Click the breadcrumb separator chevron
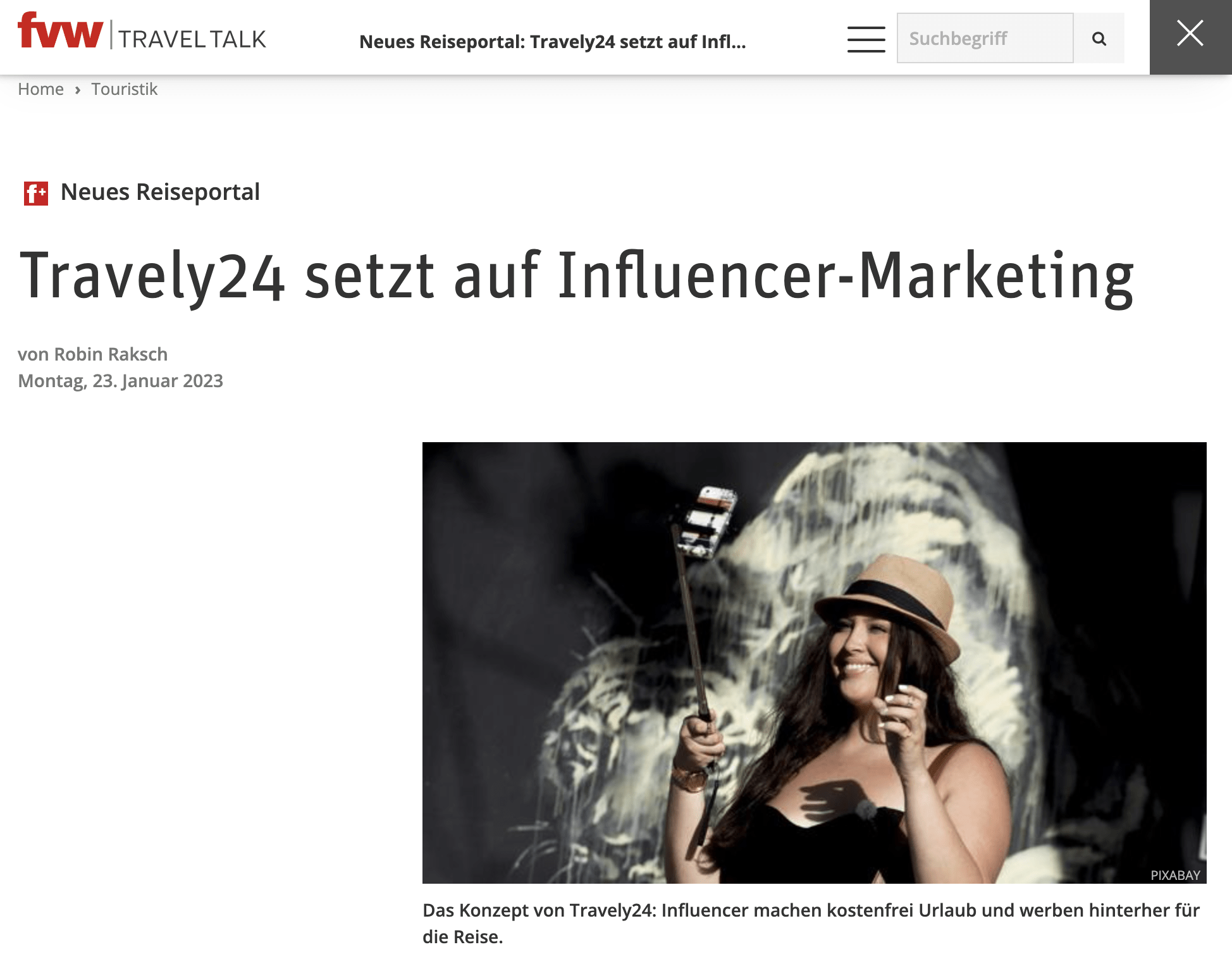 tap(78, 90)
